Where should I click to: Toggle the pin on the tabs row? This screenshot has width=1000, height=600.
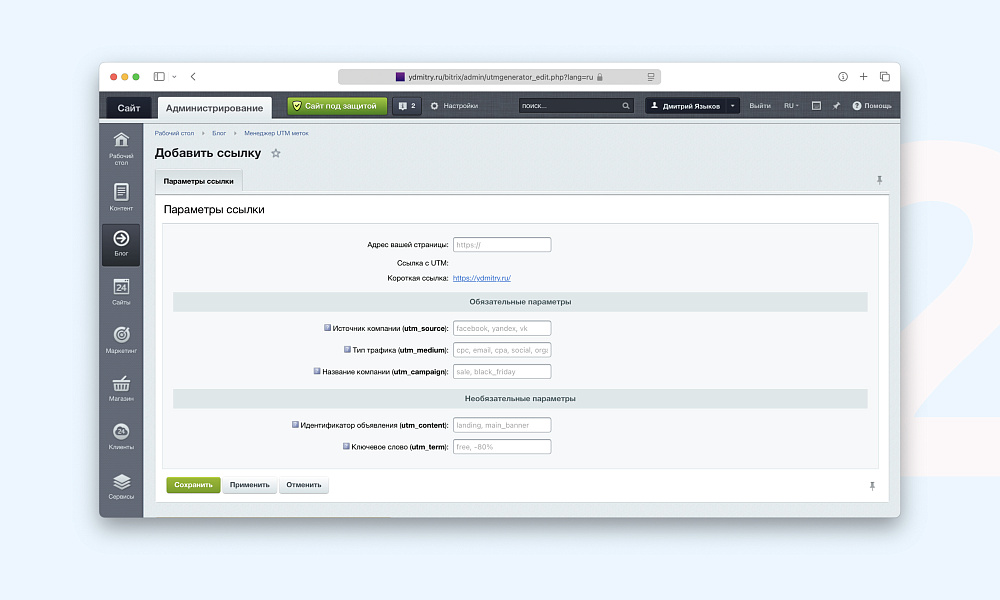tap(879, 180)
